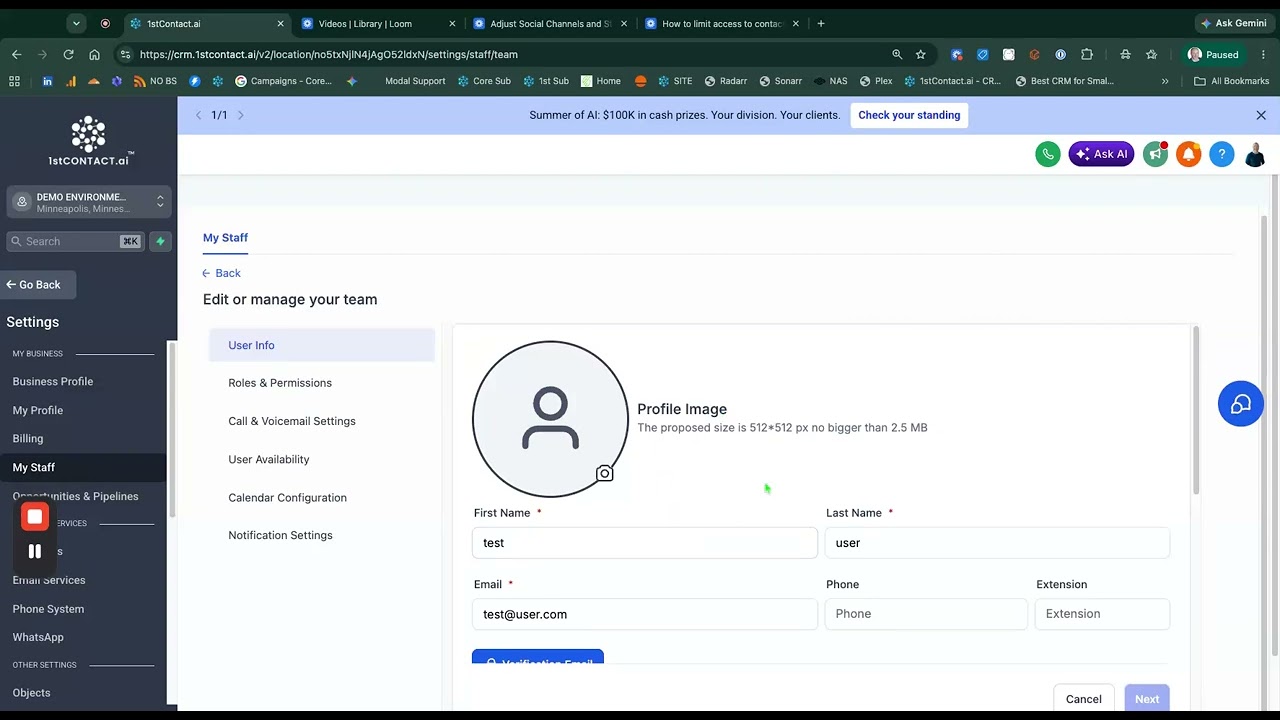This screenshot has width=1280, height=720.
Task: Click the Extension input field
Action: click(x=1102, y=614)
